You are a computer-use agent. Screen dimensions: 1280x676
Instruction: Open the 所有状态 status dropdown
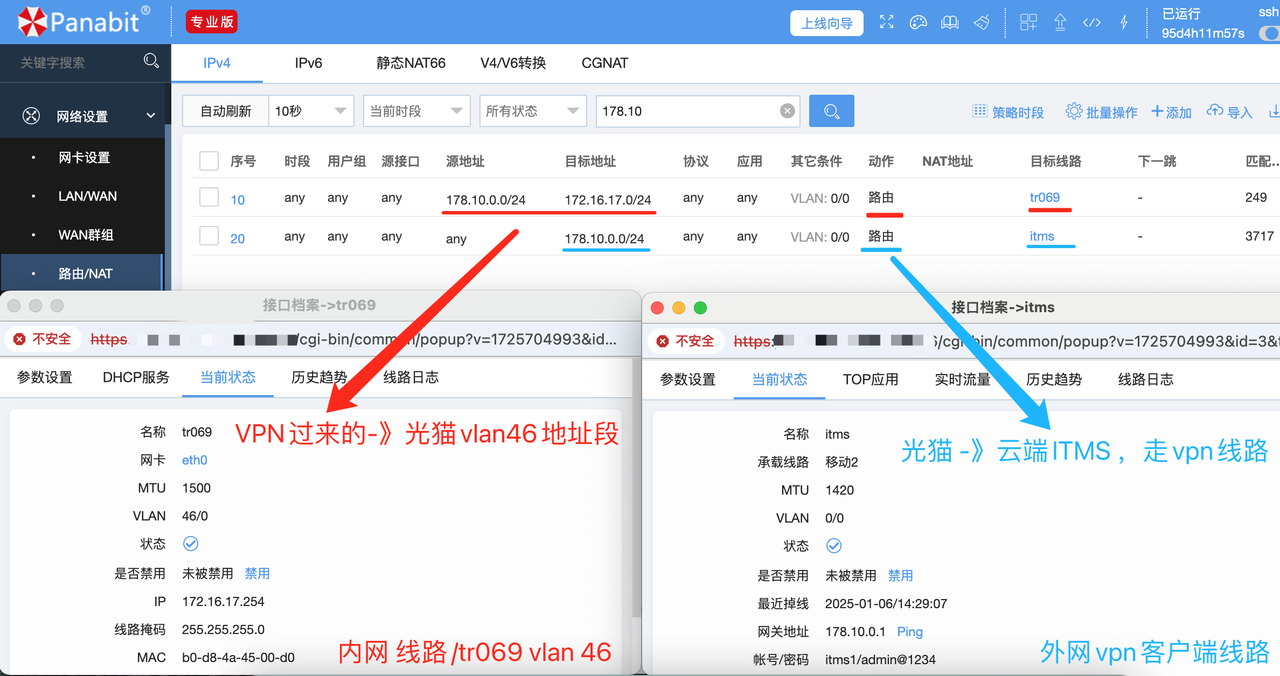[x=532, y=111]
